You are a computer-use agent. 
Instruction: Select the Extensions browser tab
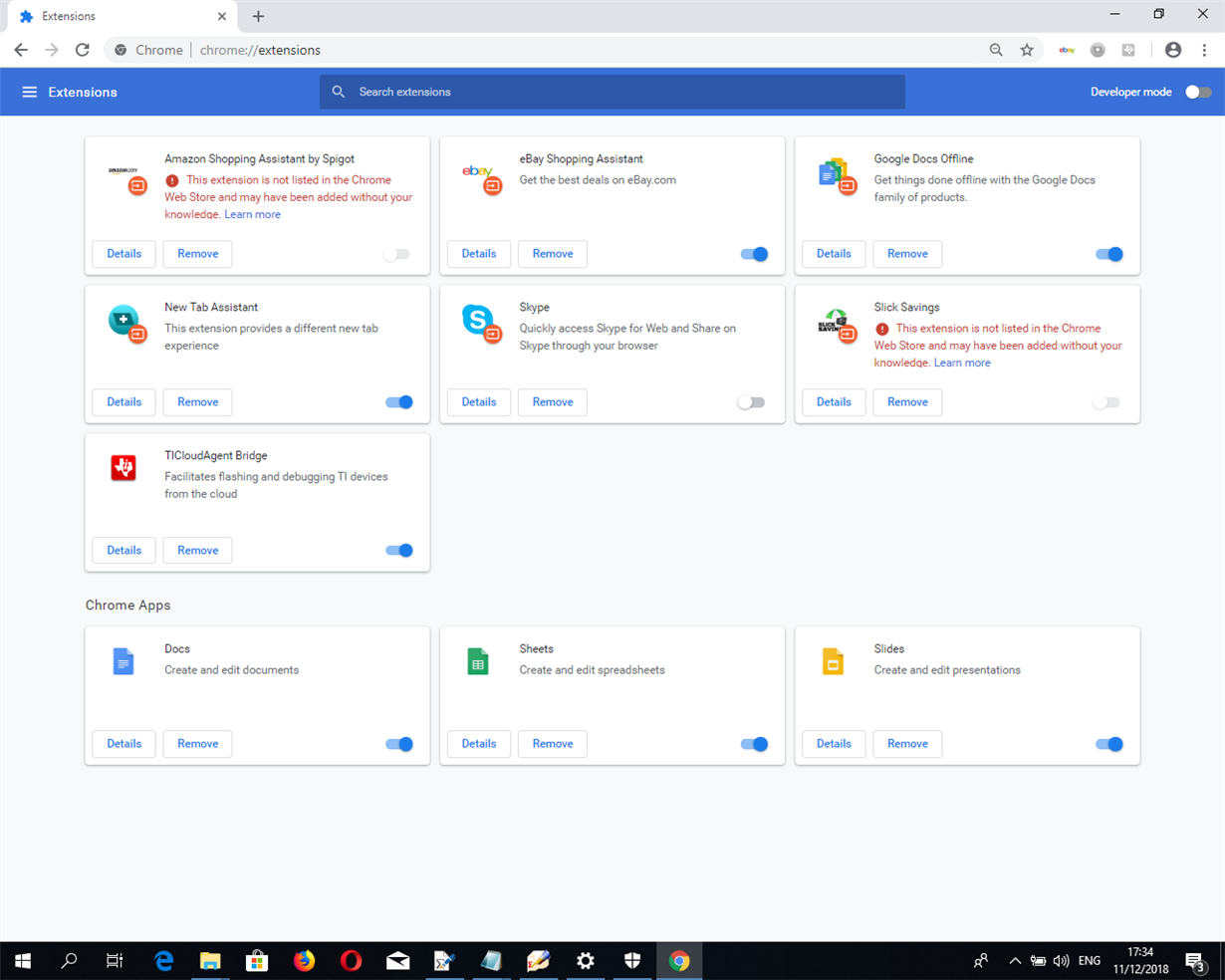pos(120,17)
